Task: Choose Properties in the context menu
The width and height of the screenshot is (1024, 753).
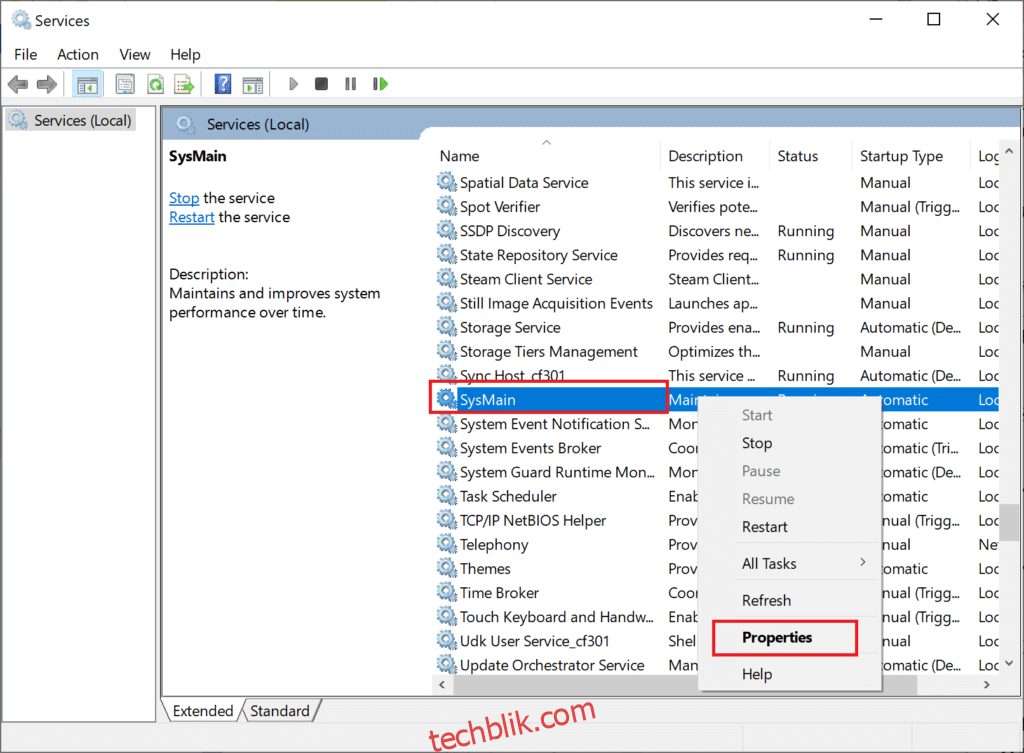Action: point(789,637)
